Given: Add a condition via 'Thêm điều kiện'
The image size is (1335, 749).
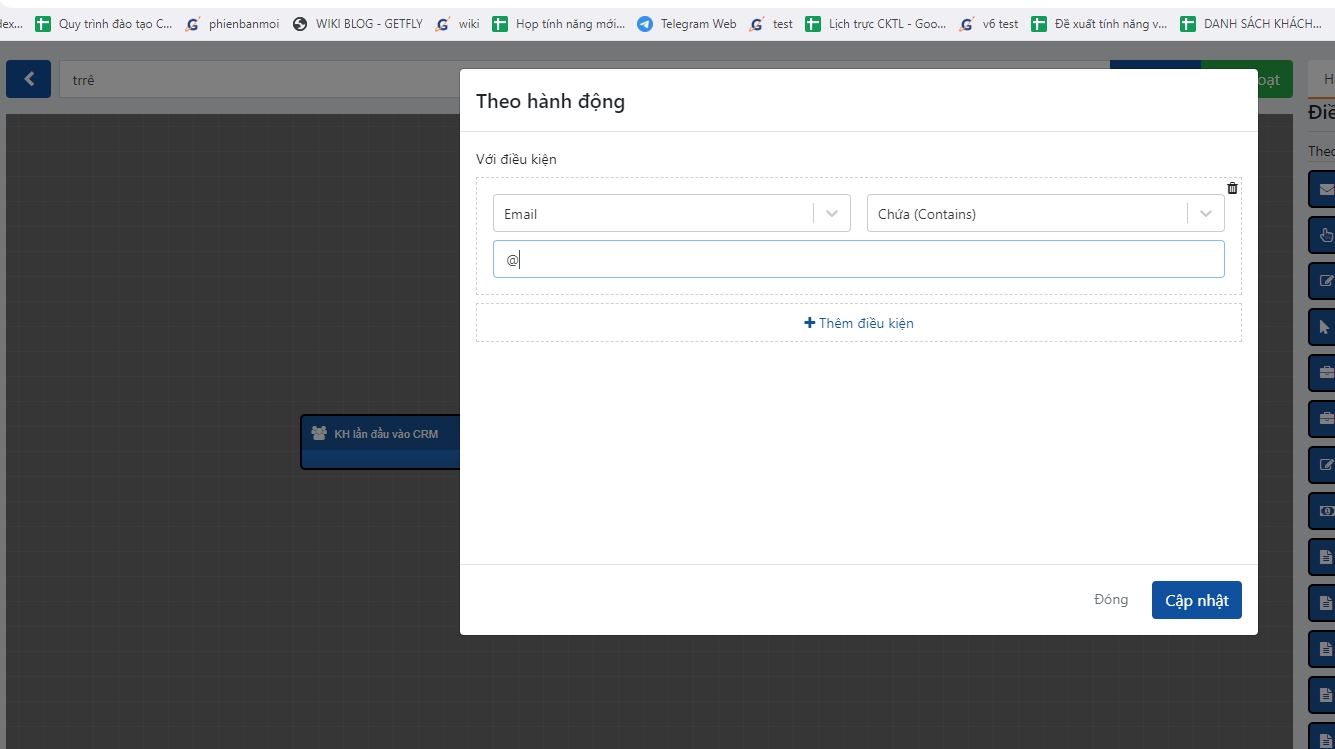Looking at the screenshot, I should tap(859, 323).
